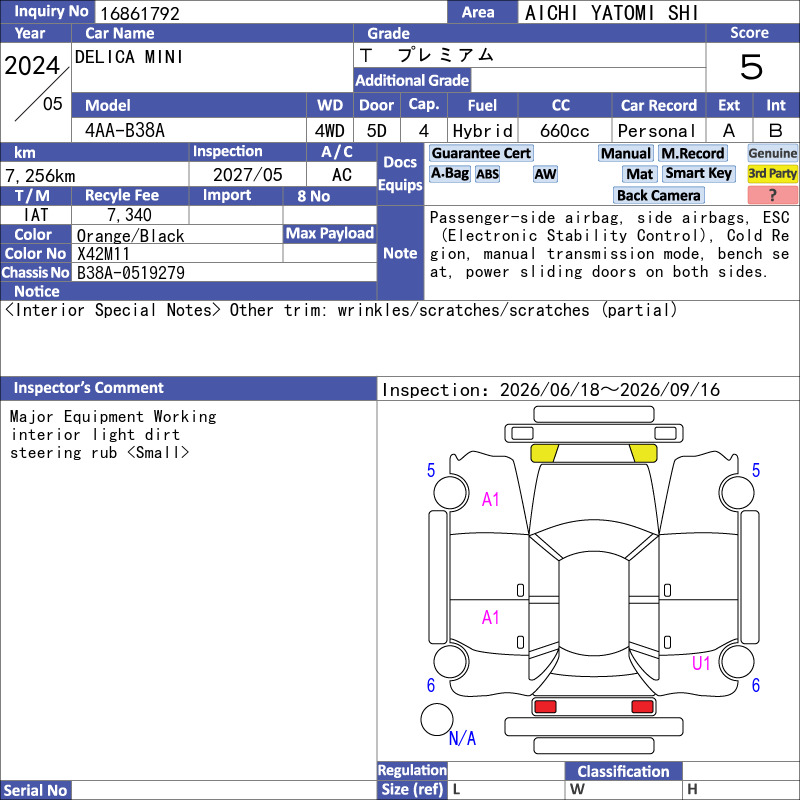Click the yellow 3rd Party badge
The image size is (800, 800).
coord(772,173)
